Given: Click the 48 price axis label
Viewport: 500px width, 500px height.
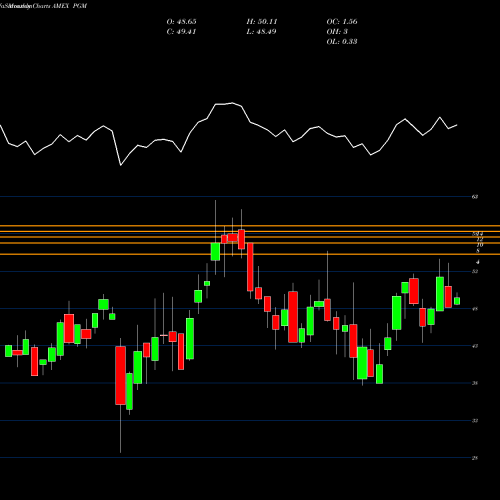Looking at the screenshot, I should click(475, 309).
